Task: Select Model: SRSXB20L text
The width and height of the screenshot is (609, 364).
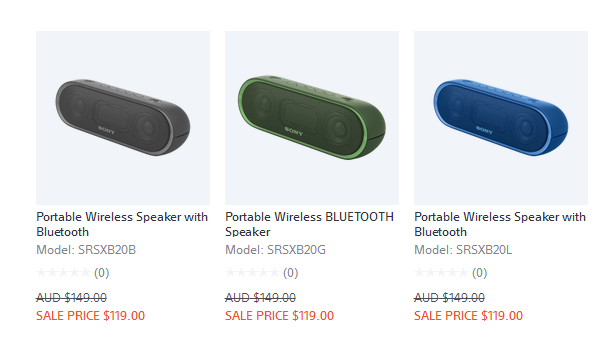Action: tap(463, 250)
